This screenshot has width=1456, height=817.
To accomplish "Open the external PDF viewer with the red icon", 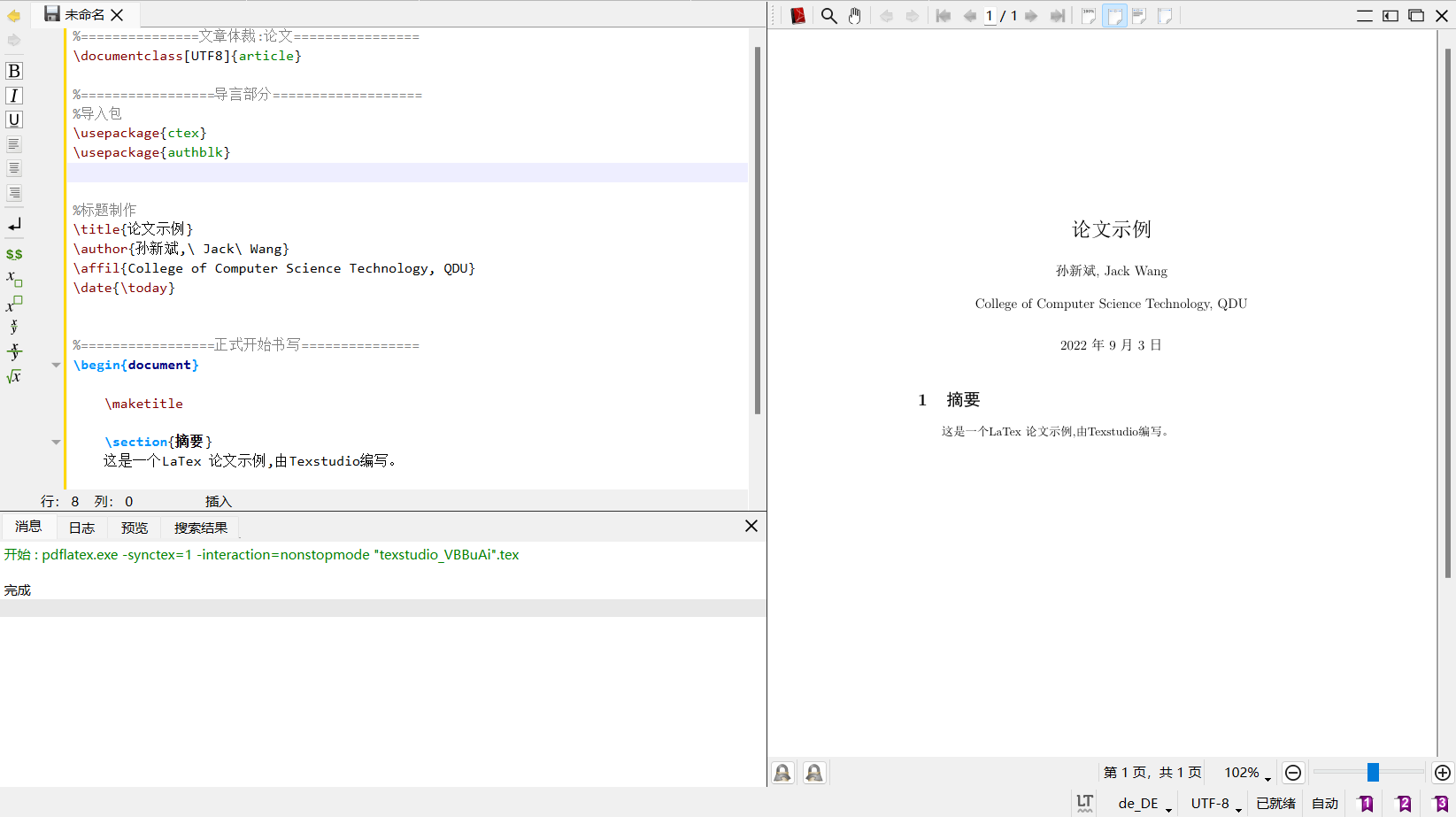I will coord(797,16).
